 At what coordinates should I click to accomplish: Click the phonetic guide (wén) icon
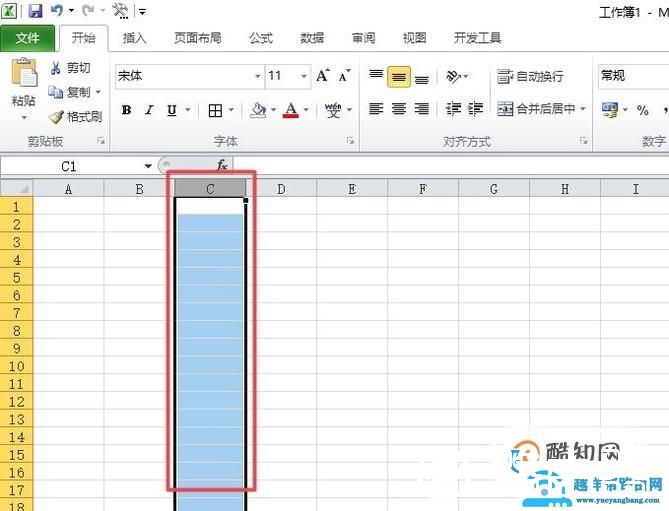click(x=333, y=110)
